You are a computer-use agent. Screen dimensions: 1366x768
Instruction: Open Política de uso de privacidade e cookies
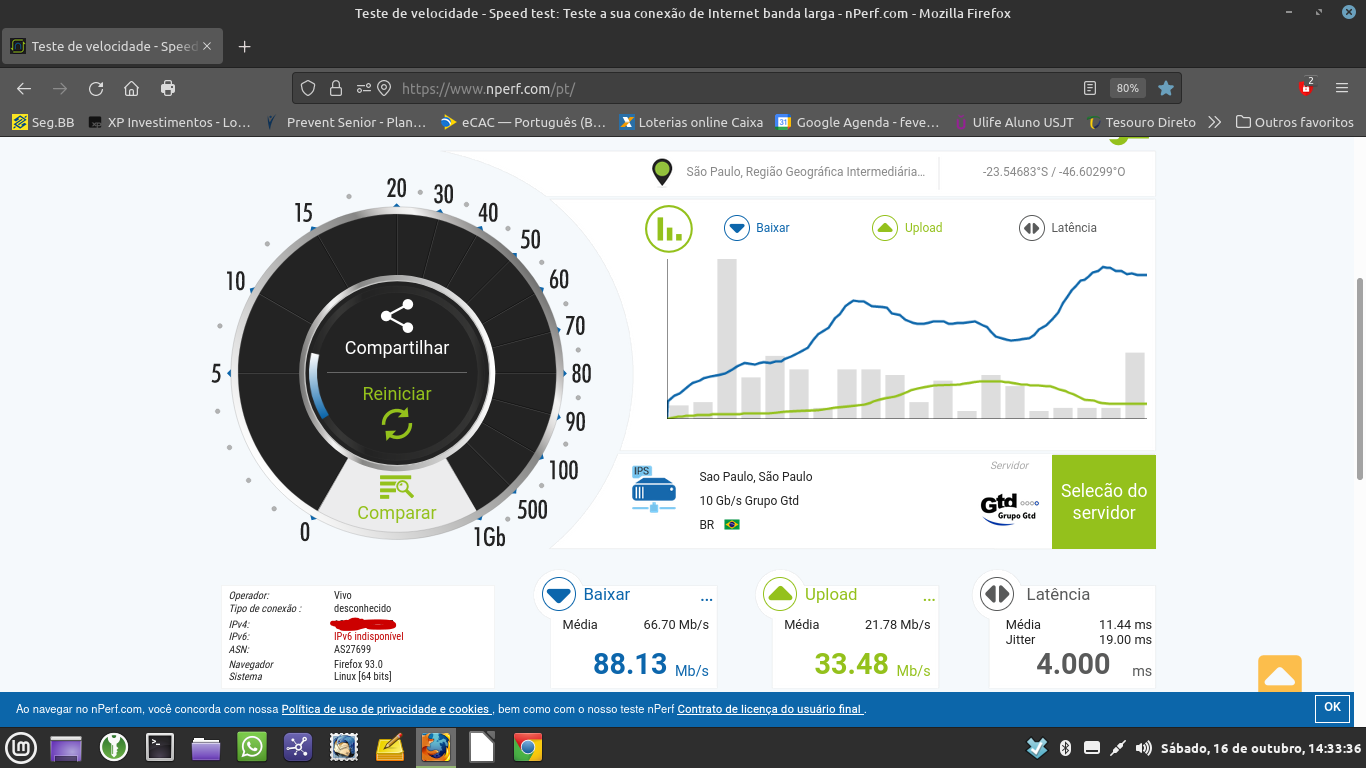(x=386, y=709)
